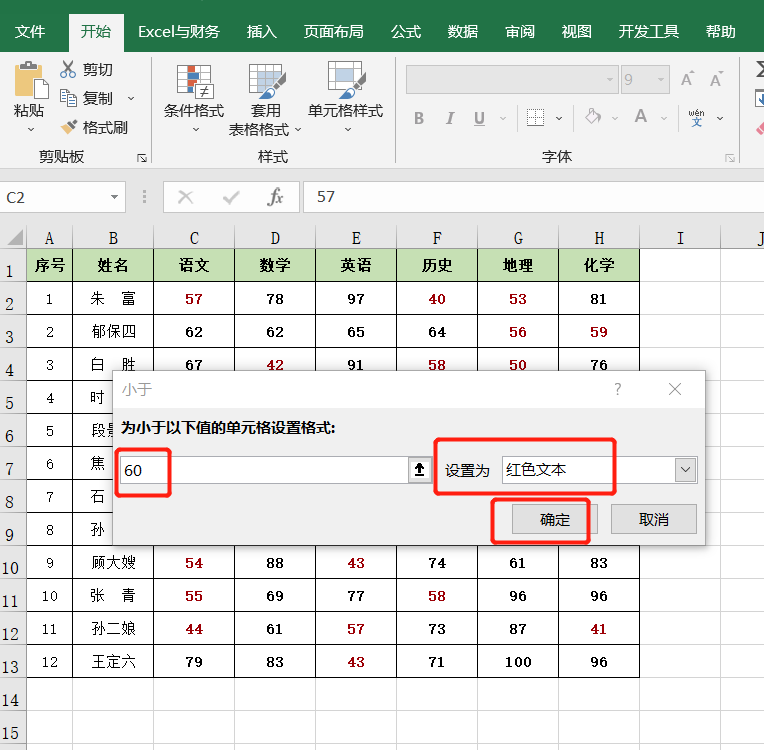Select cell H12 with value 41
The width and height of the screenshot is (764, 750).
pos(599,629)
